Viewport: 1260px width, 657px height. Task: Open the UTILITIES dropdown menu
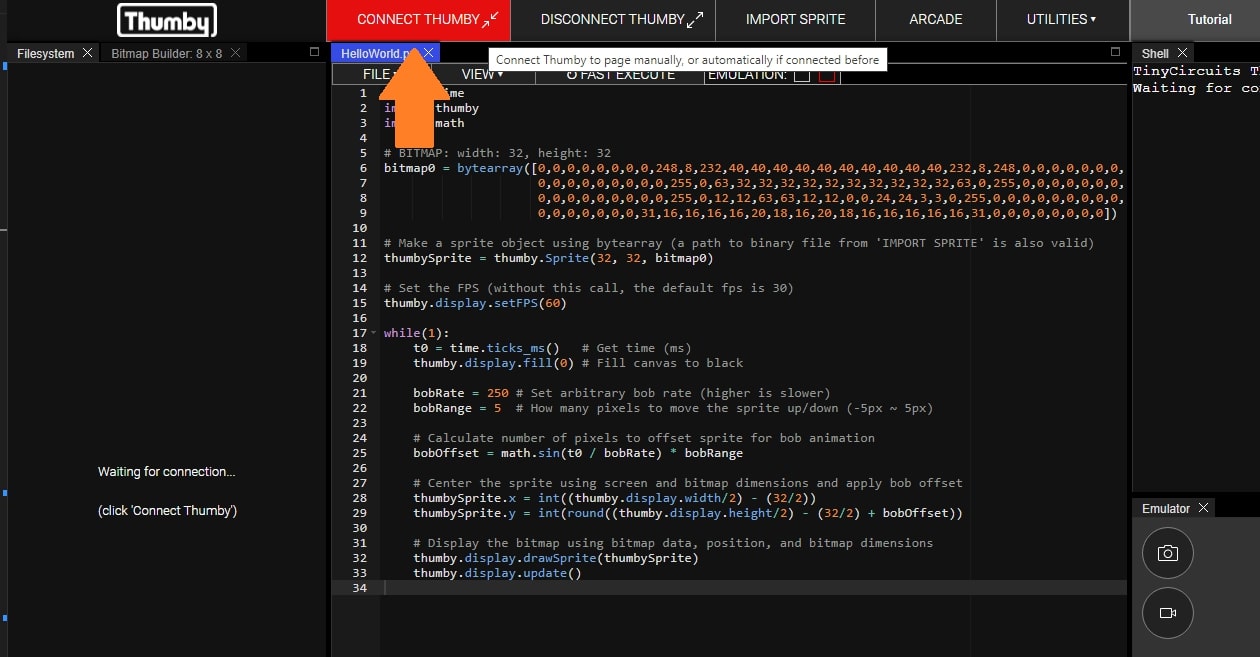[x=1061, y=19]
